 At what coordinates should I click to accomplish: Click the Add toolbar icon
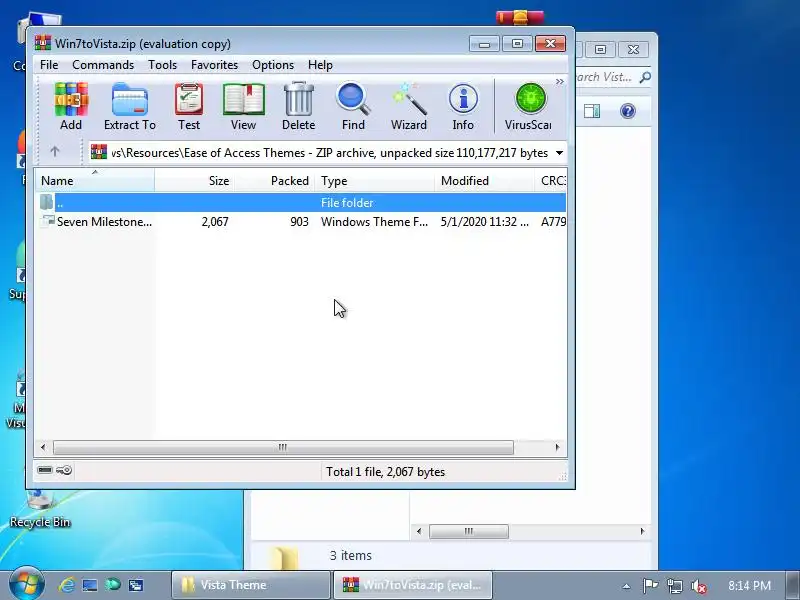coord(71,107)
